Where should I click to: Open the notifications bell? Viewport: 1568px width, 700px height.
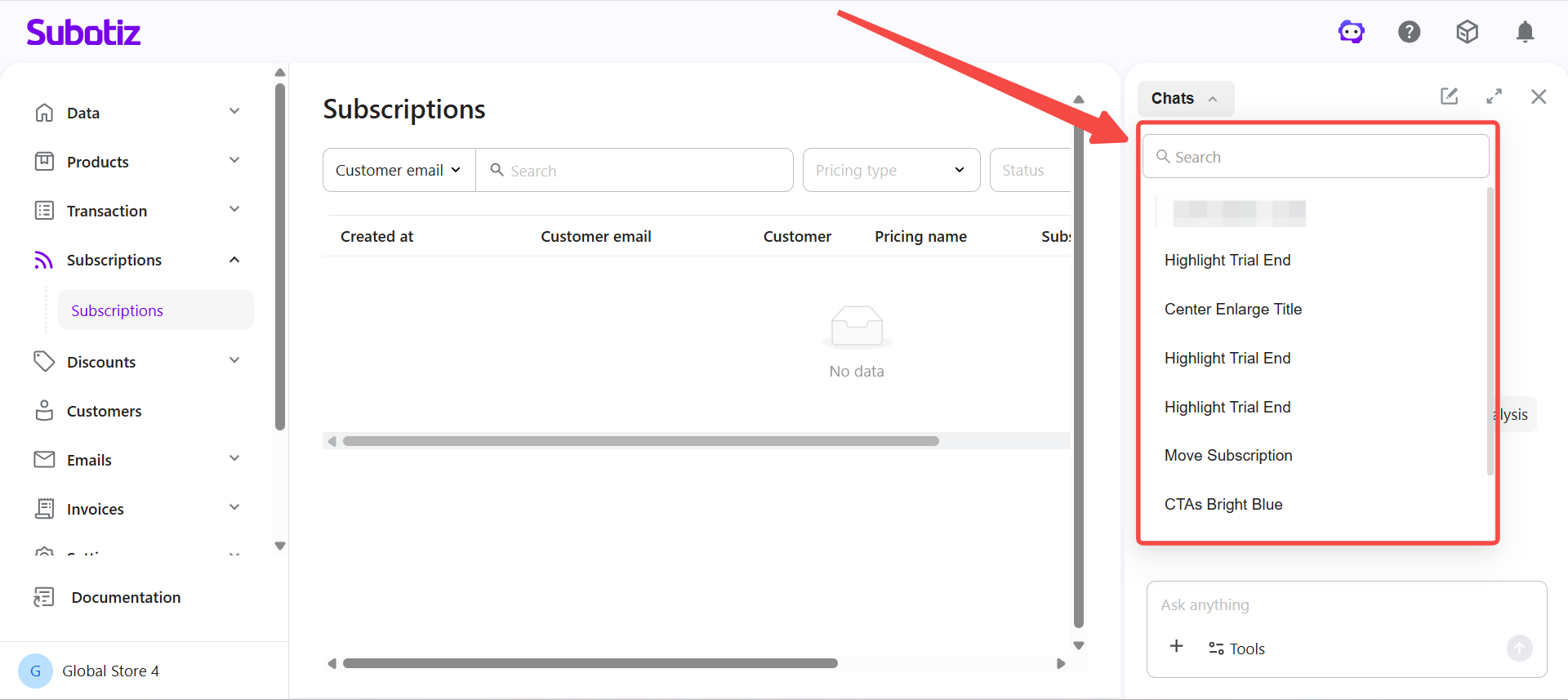(x=1524, y=32)
